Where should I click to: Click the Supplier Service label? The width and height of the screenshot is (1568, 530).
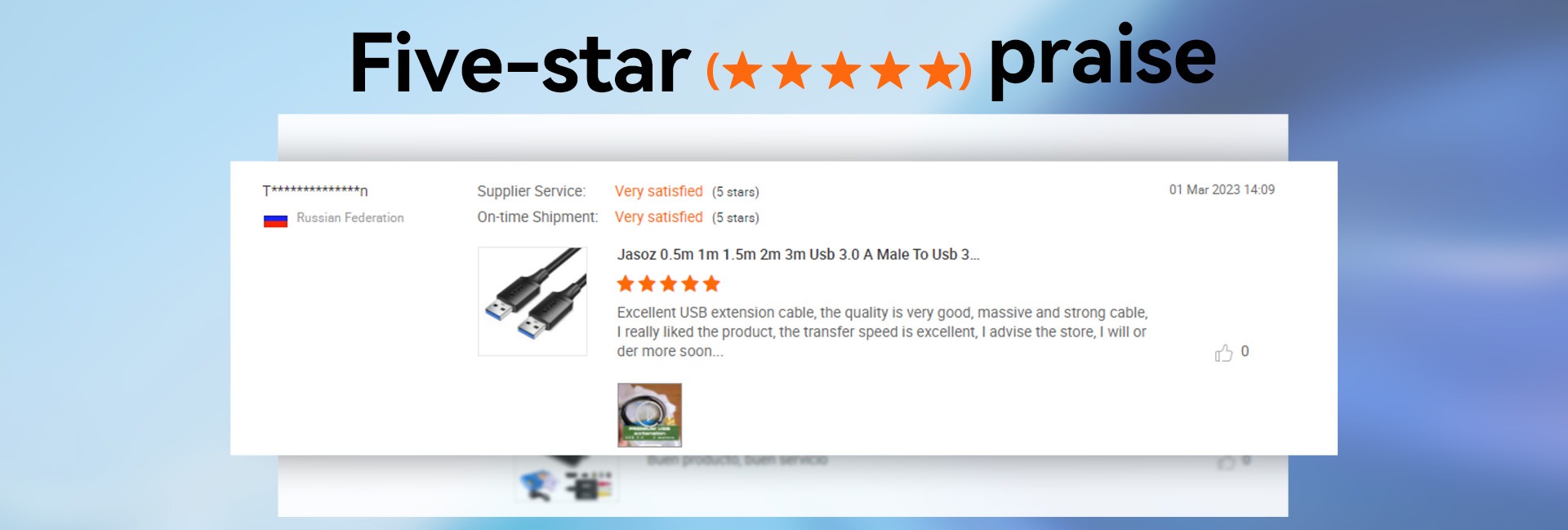click(x=532, y=191)
